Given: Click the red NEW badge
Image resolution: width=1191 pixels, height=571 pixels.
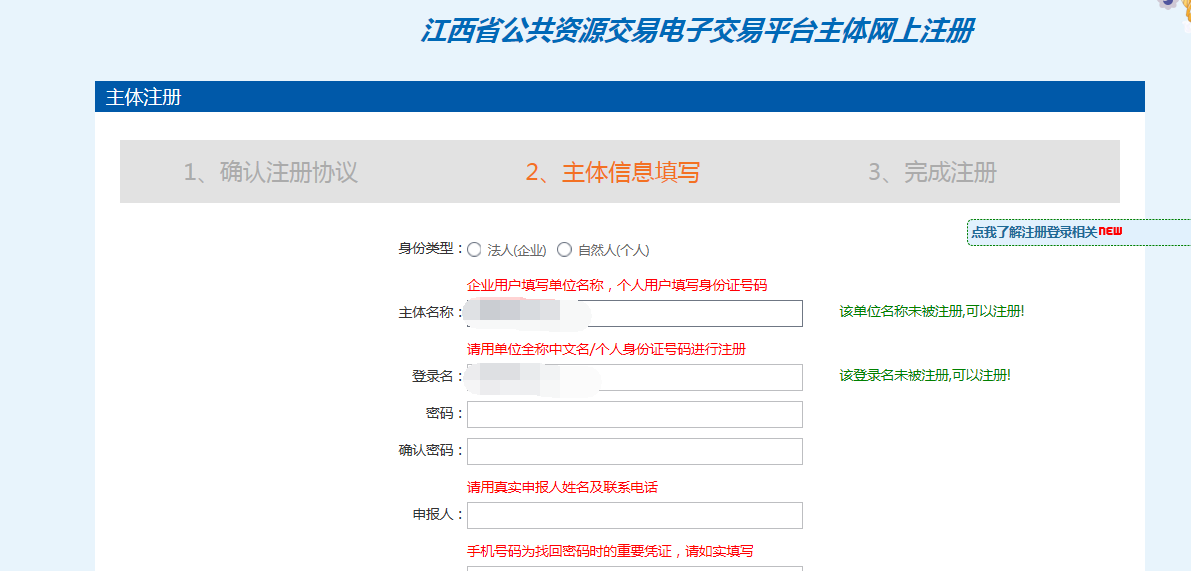Looking at the screenshot, I should click(x=1110, y=231).
